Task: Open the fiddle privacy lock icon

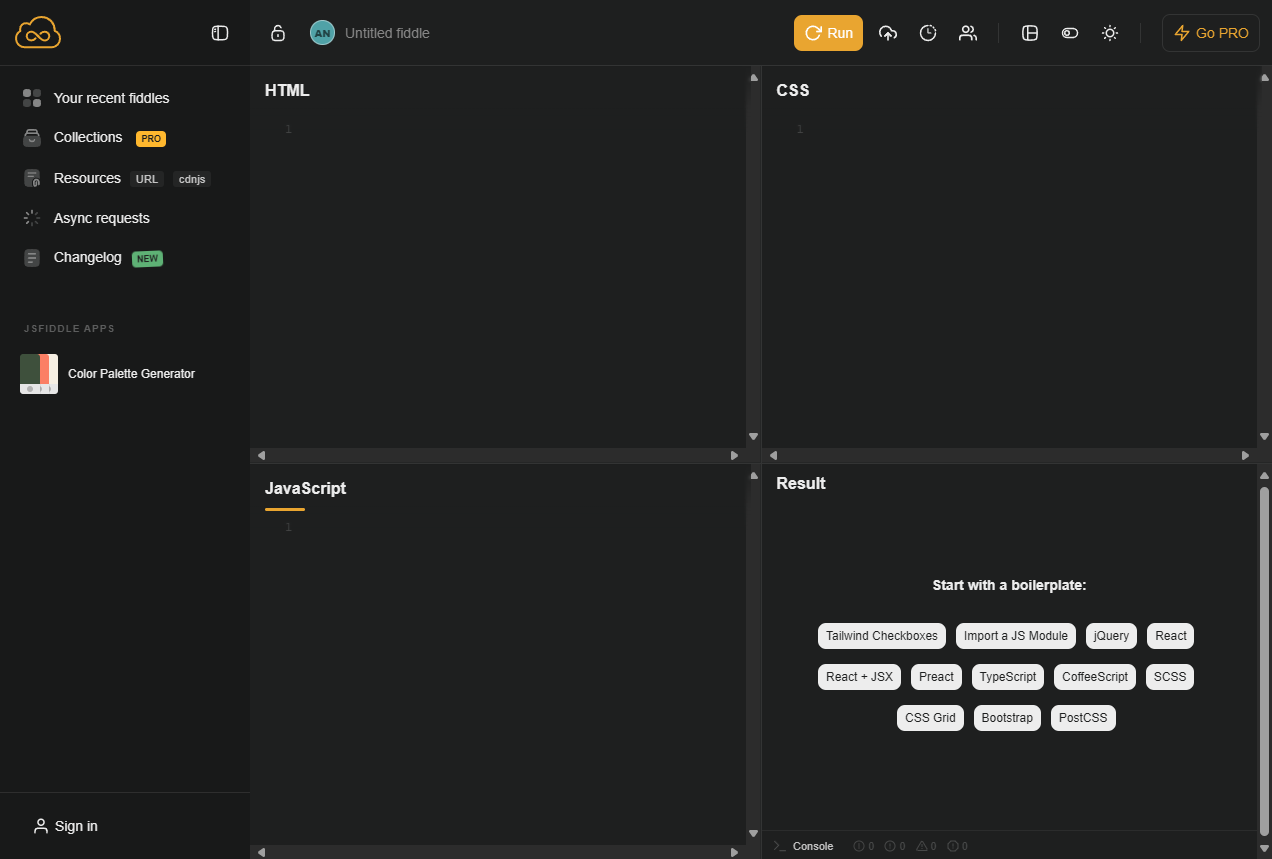Action: tap(278, 32)
